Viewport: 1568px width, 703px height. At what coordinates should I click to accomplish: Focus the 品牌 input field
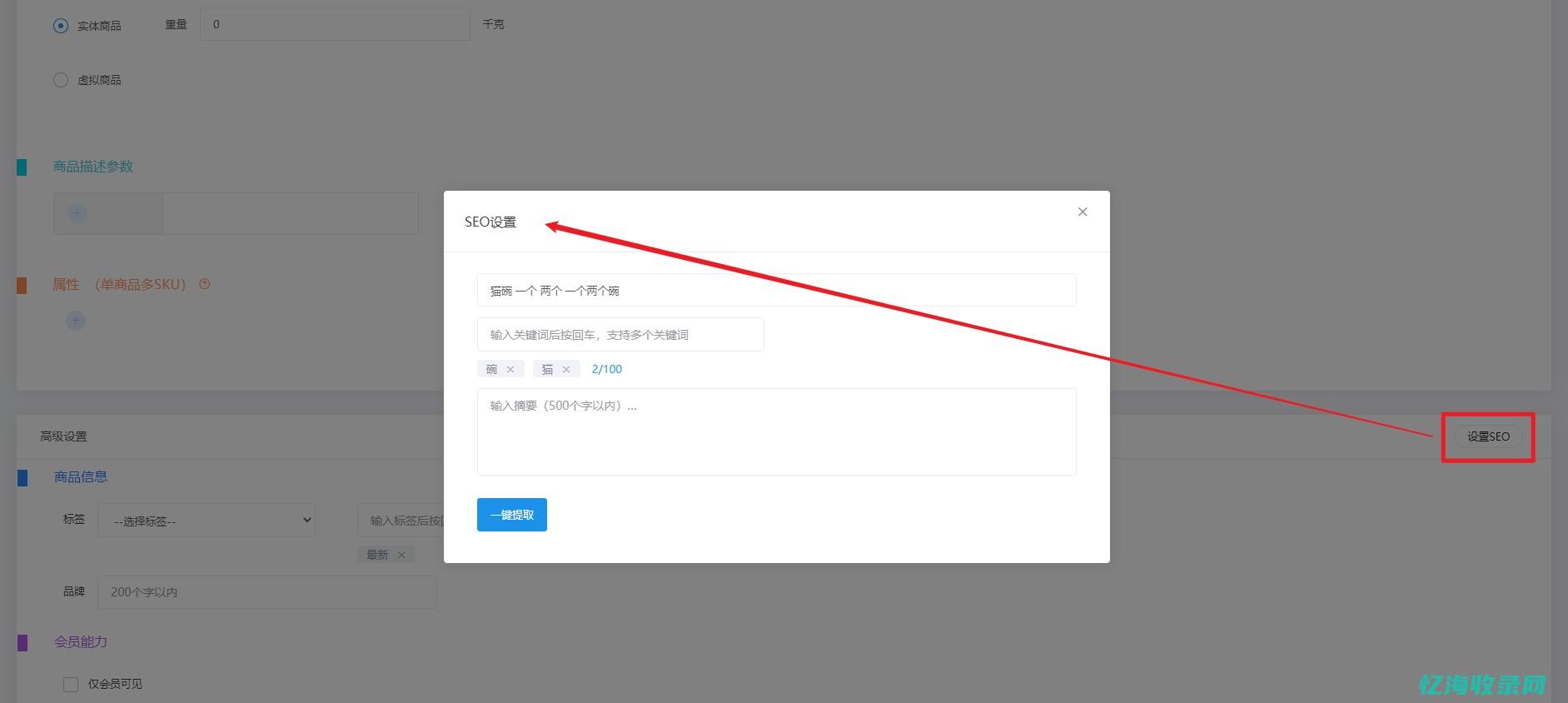(267, 591)
